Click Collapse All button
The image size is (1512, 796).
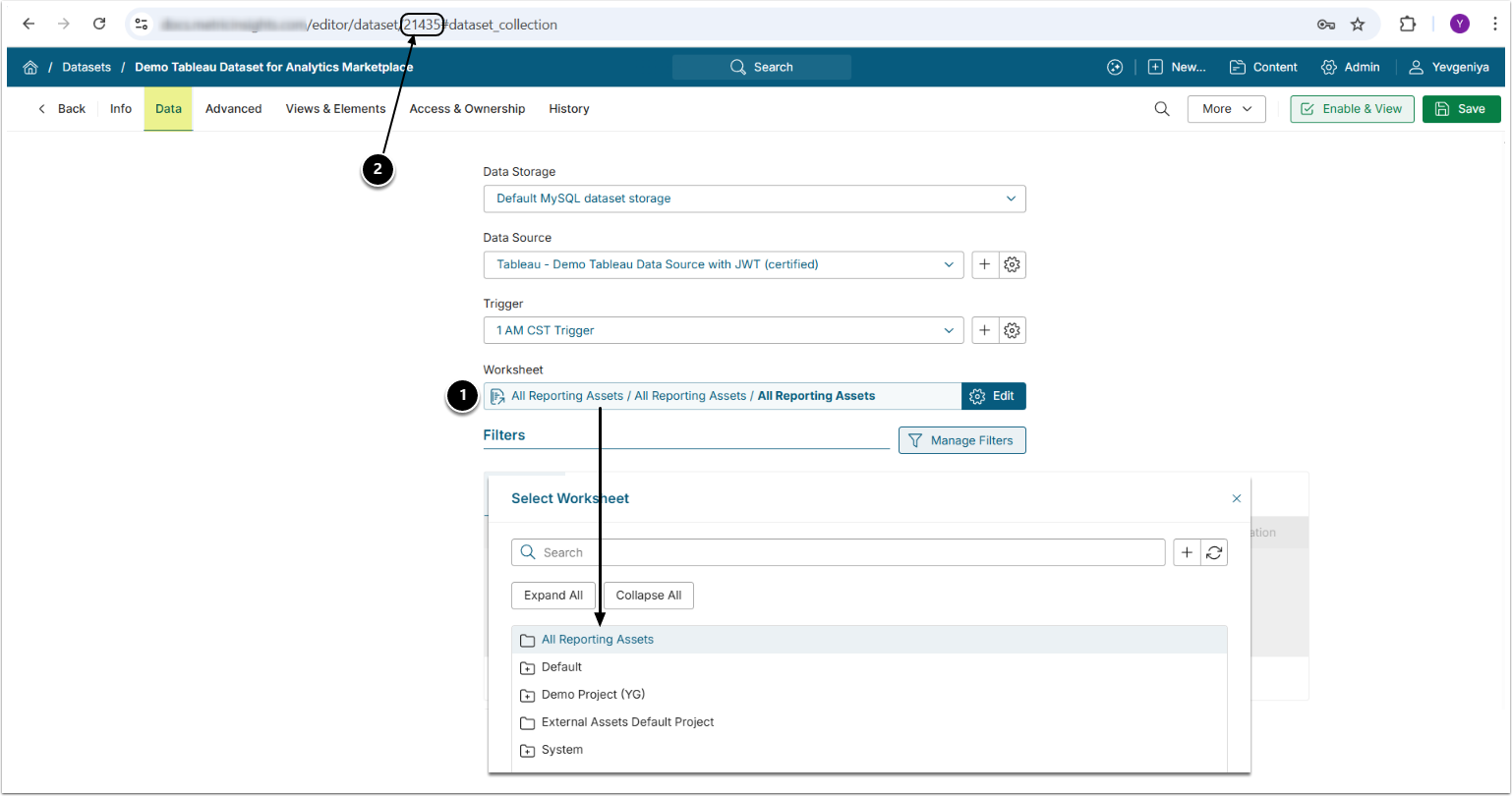(x=649, y=596)
